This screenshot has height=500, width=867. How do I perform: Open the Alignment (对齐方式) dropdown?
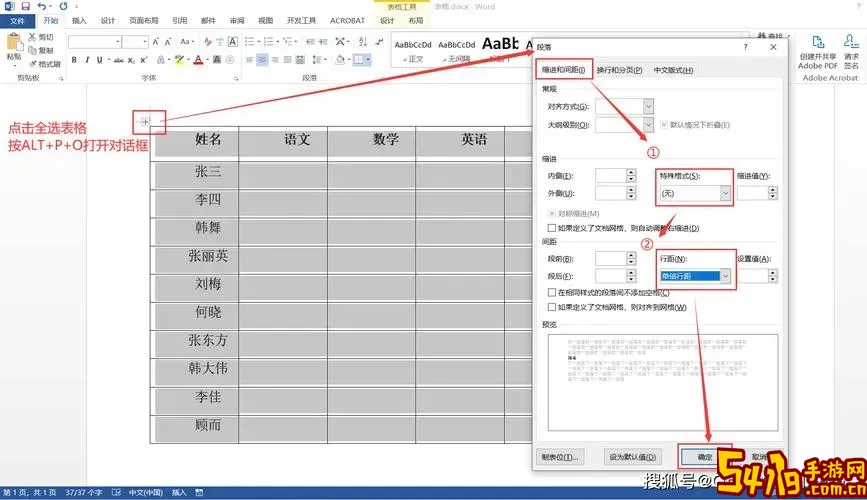pyautogui.click(x=649, y=106)
